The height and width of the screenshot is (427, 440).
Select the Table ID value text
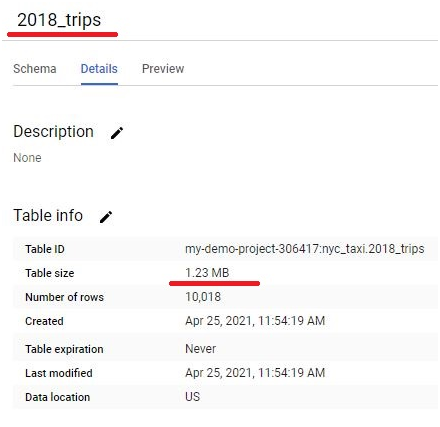point(305,249)
